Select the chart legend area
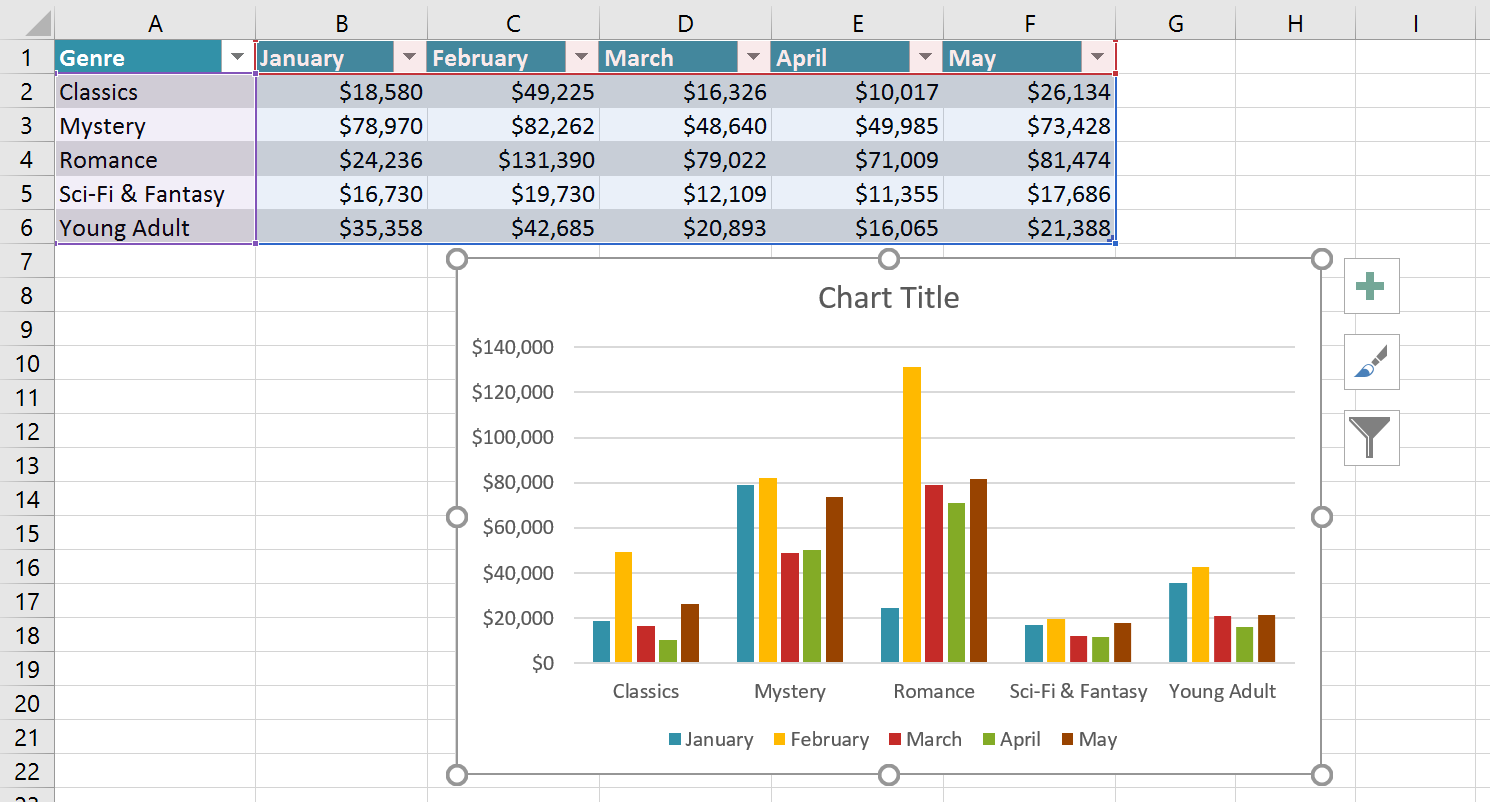The height and width of the screenshot is (802, 1490). click(890, 739)
